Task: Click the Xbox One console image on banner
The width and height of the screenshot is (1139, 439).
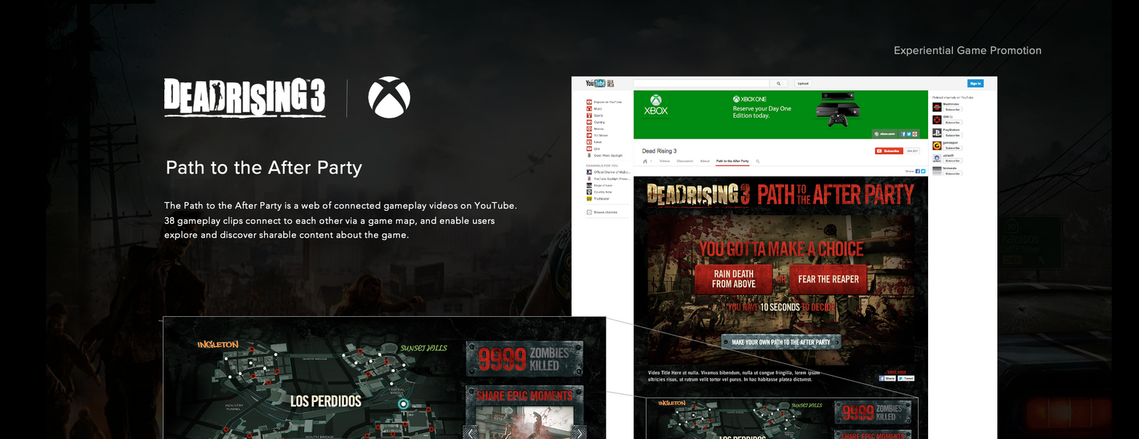Action: click(x=838, y=110)
